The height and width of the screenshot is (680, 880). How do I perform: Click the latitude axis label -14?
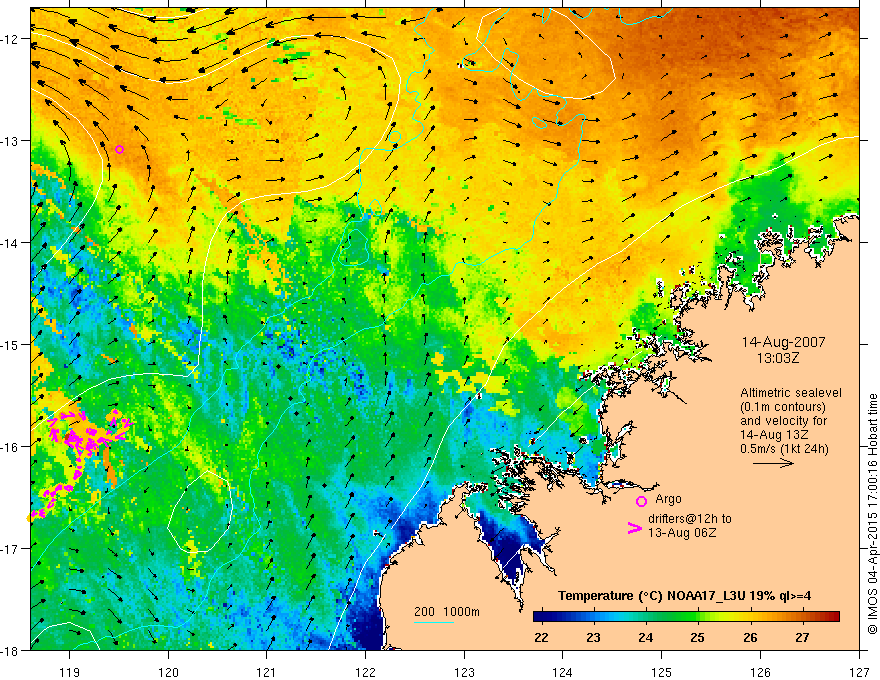[x=10, y=243]
